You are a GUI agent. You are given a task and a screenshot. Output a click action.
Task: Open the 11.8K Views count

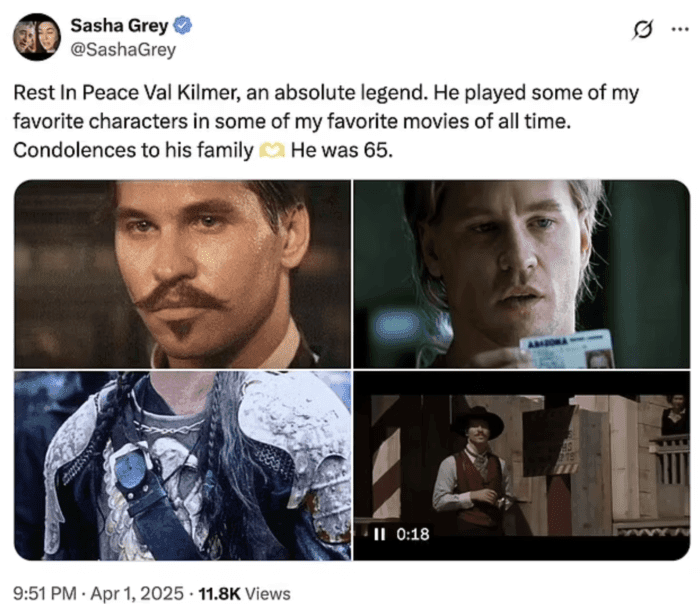click(x=244, y=594)
